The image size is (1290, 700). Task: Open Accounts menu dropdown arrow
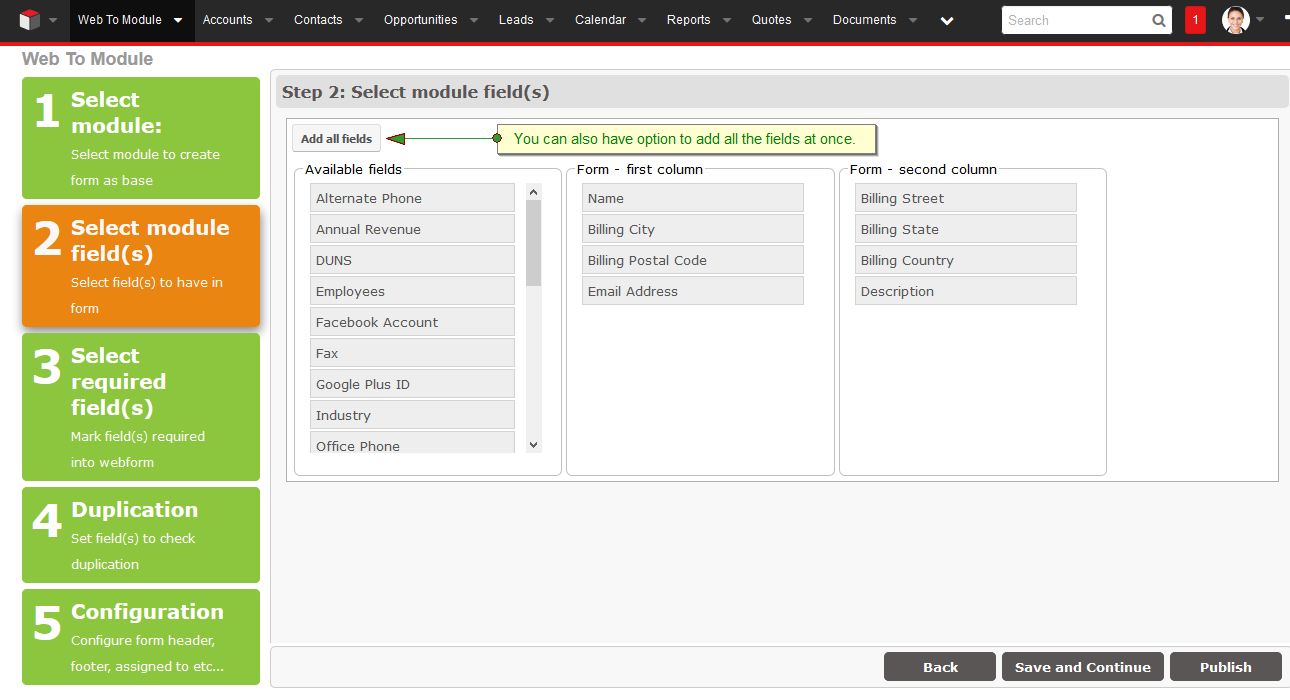pyautogui.click(x=269, y=21)
